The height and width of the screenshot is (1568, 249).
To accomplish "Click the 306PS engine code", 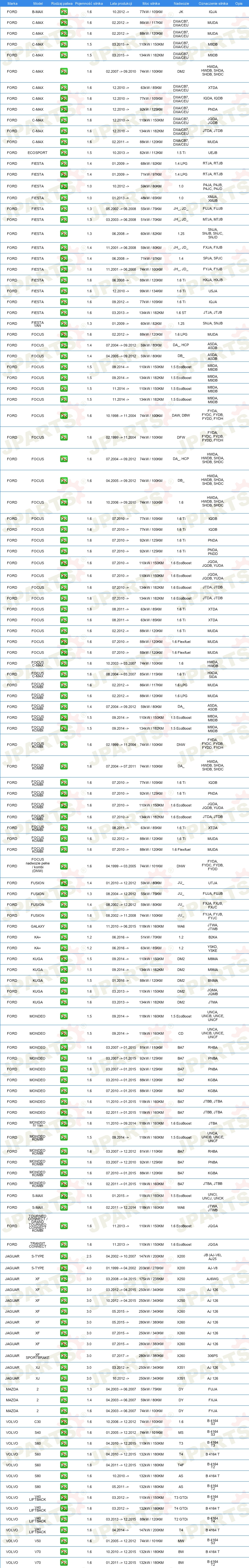I will [213, 1356].
